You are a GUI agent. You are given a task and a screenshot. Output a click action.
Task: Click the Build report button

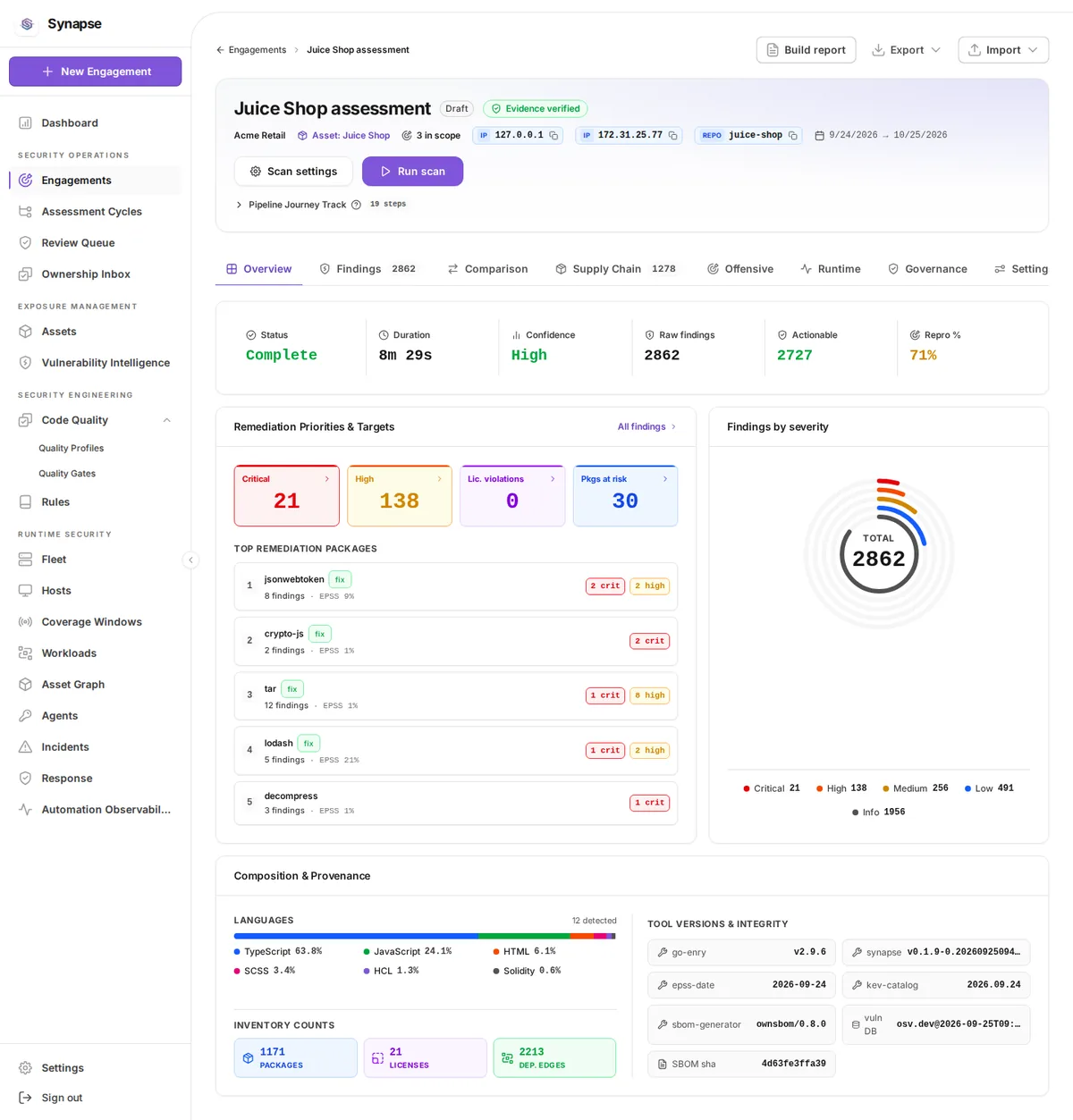click(x=807, y=50)
